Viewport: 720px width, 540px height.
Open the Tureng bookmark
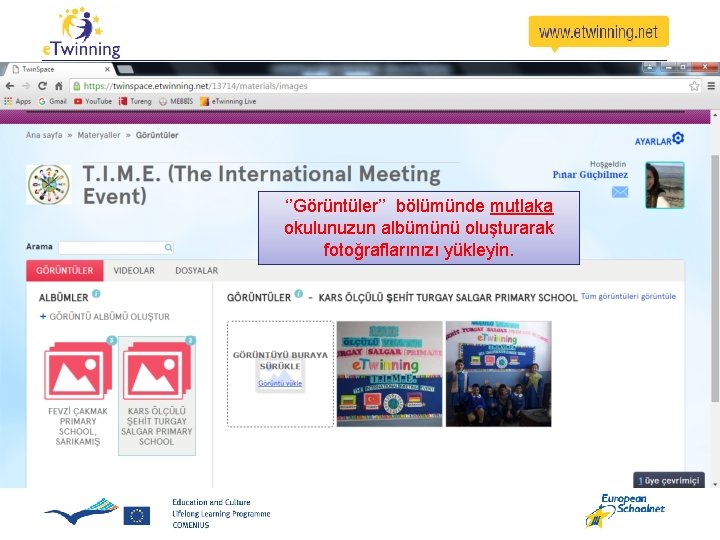tap(135, 101)
